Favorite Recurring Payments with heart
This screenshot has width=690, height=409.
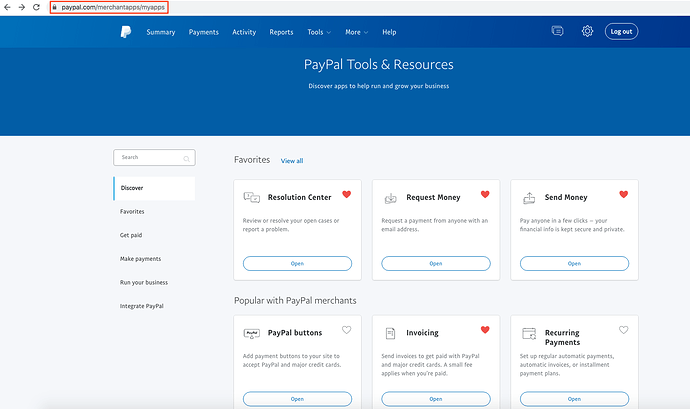coord(624,330)
